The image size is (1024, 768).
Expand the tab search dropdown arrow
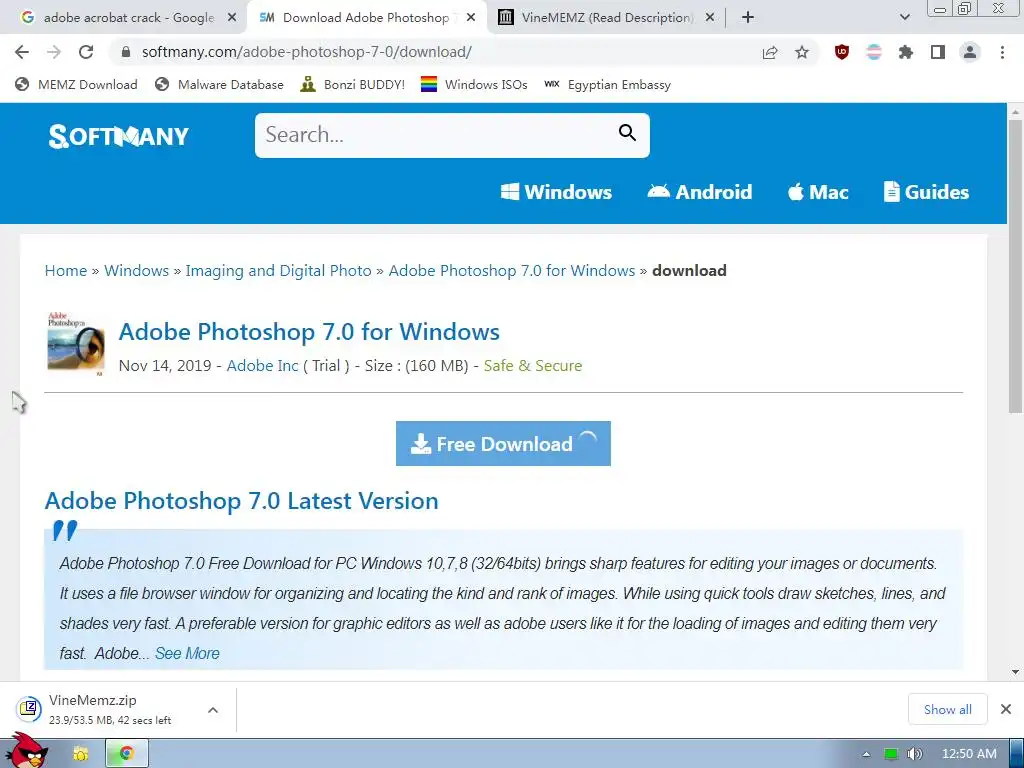[x=904, y=18]
